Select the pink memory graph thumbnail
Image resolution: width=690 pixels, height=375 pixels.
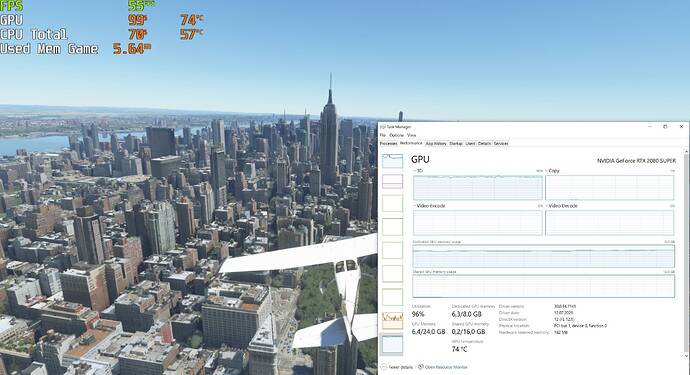pos(392,181)
